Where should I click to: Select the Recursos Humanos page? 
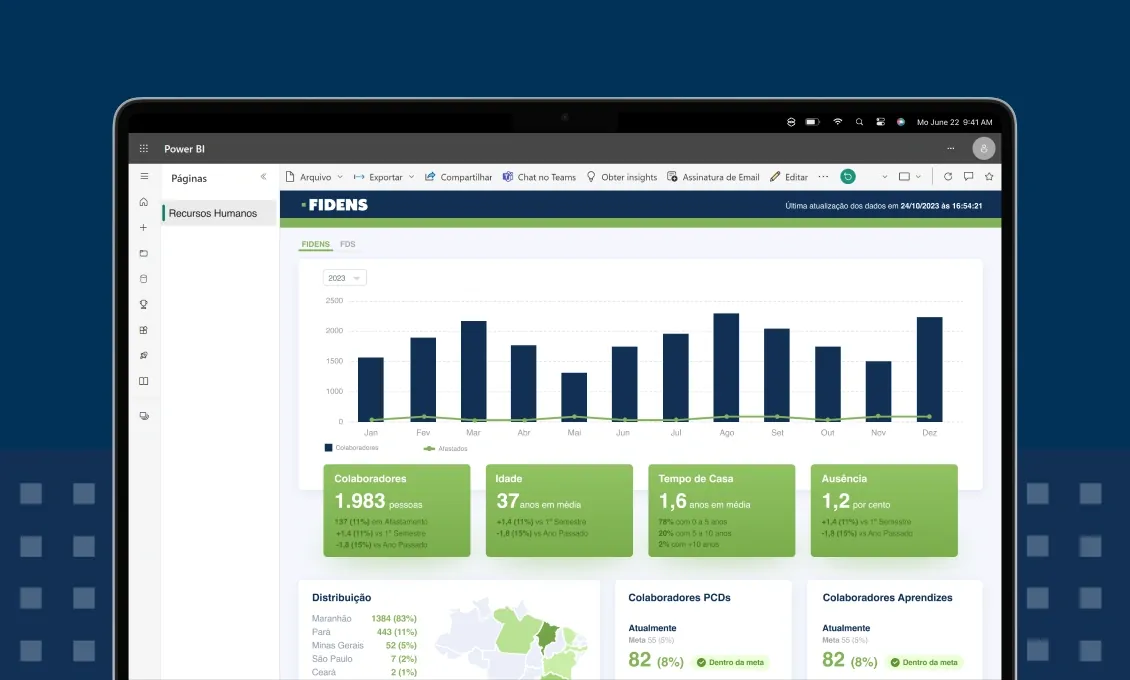[x=220, y=213]
